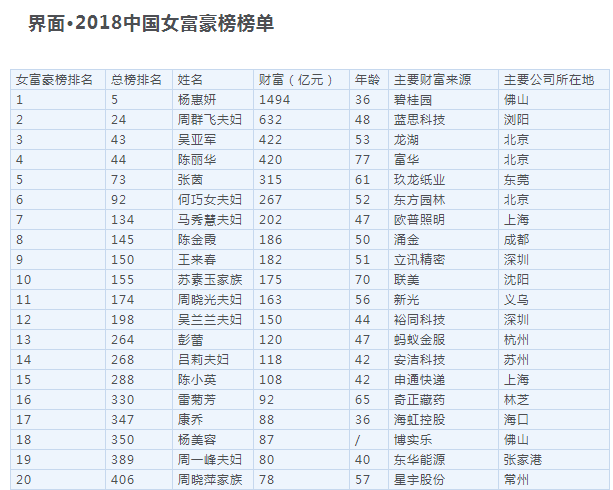Image resolution: width=613 pixels, height=490 pixels.
Task: Click the company cell 申通快递
Action: [419, 379]
